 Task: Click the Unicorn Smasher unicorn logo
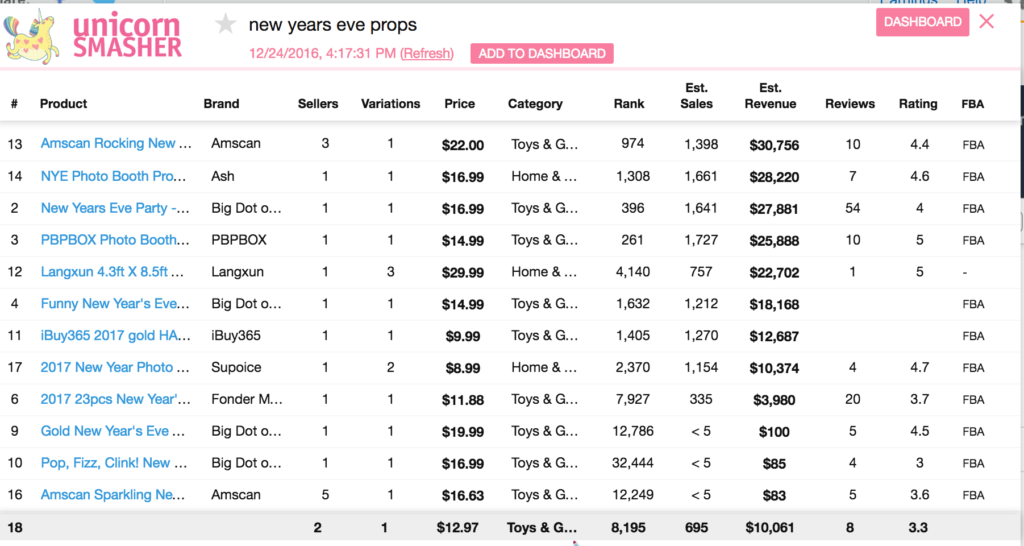[31, 37]
